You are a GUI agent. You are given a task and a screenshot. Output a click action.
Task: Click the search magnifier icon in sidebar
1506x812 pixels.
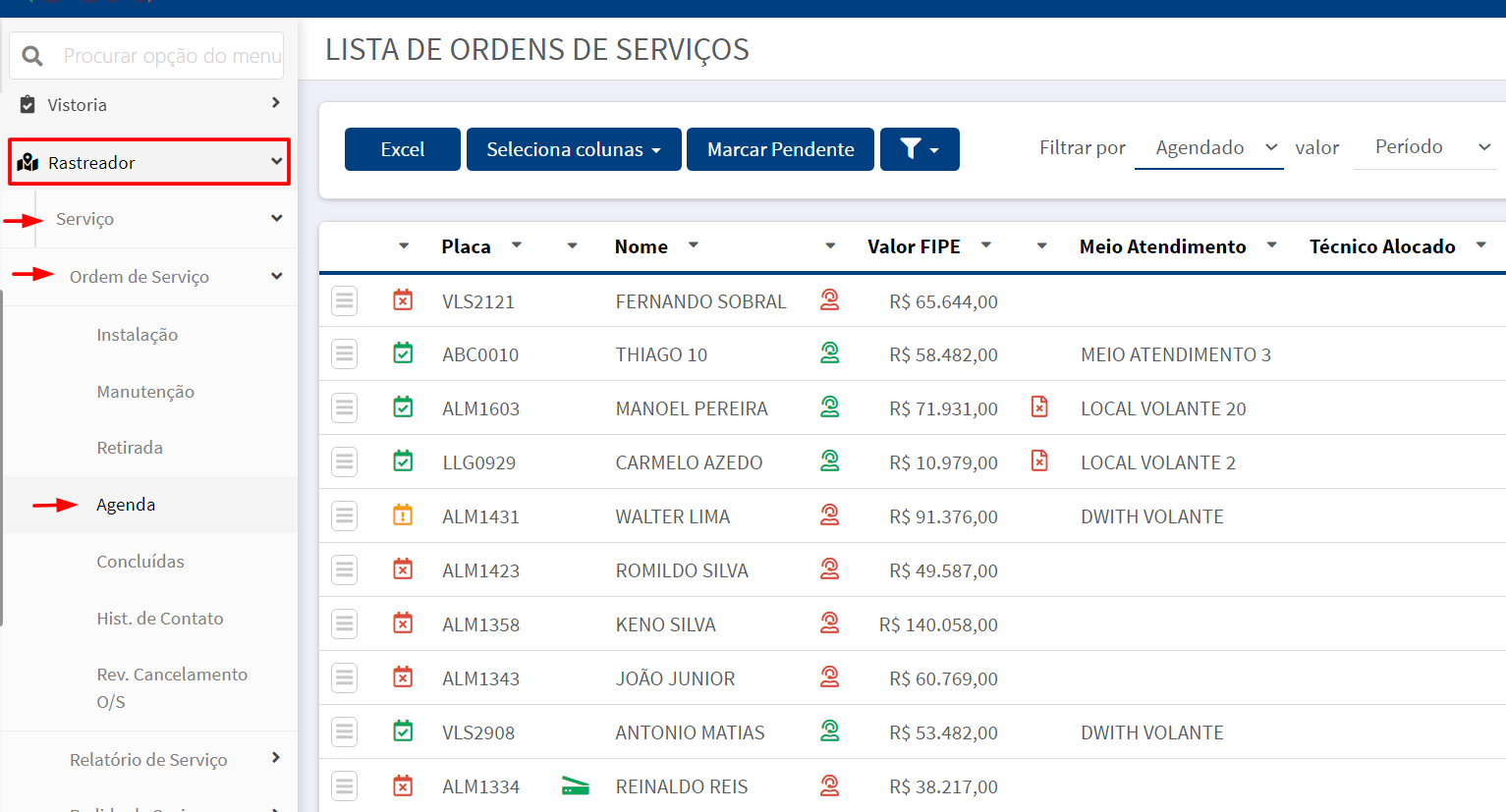pos(32,56)
